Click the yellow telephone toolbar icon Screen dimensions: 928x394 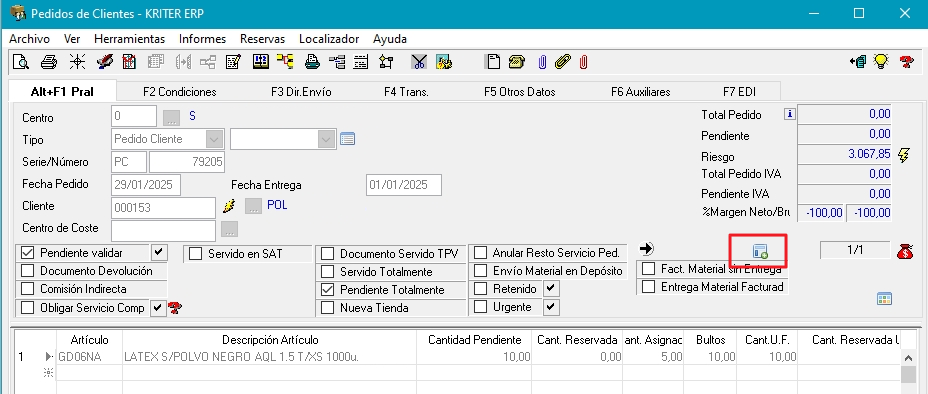point(517,62)
